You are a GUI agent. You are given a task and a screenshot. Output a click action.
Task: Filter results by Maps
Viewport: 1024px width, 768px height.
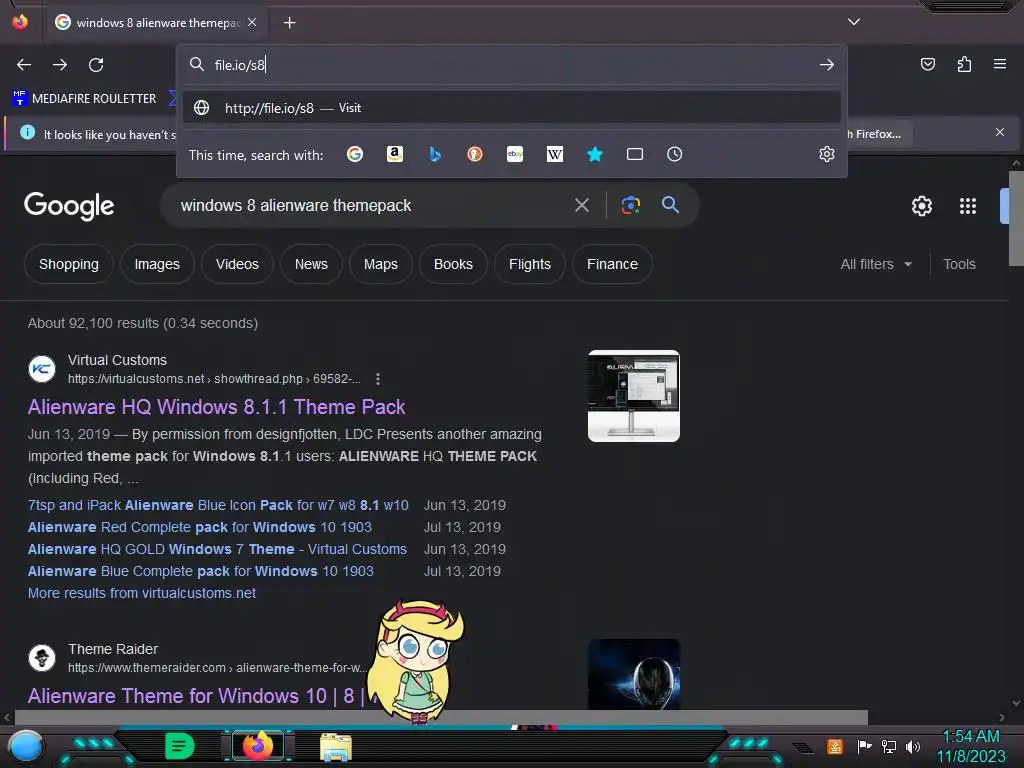381,264
